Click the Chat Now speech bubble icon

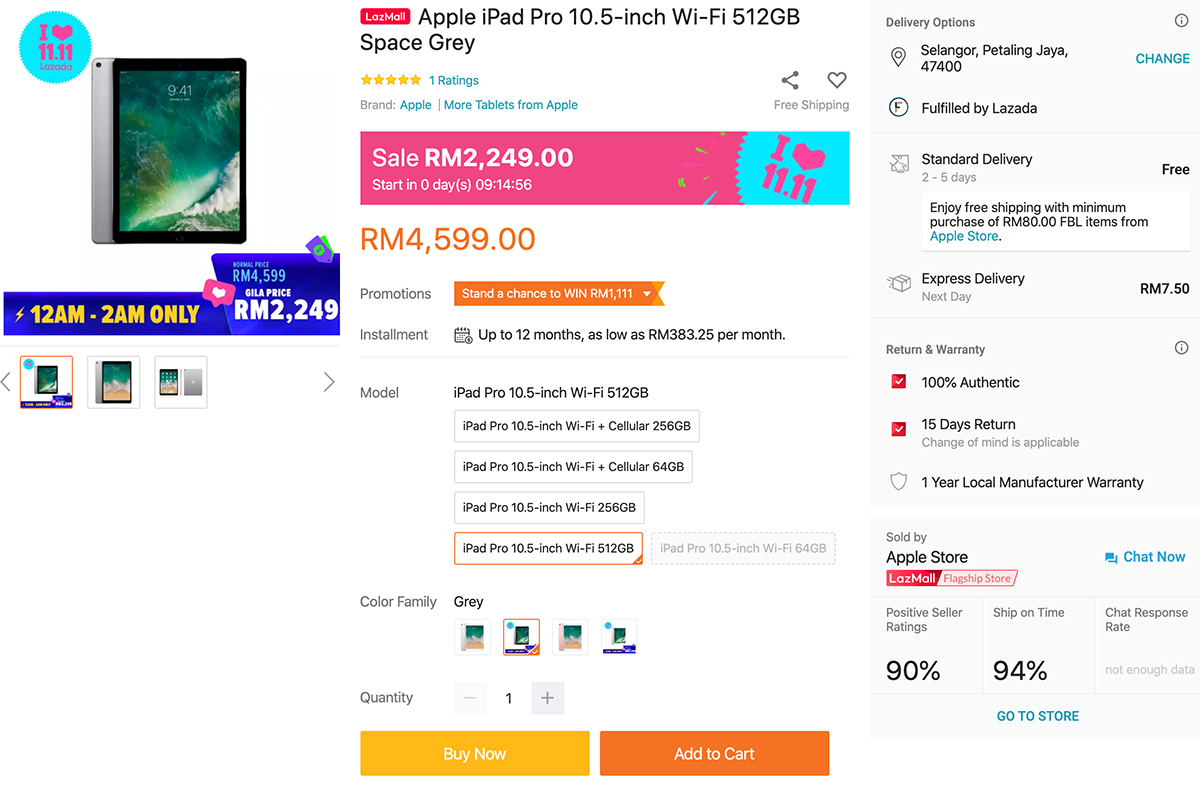pyautogui.click(x=1111, y=558)
